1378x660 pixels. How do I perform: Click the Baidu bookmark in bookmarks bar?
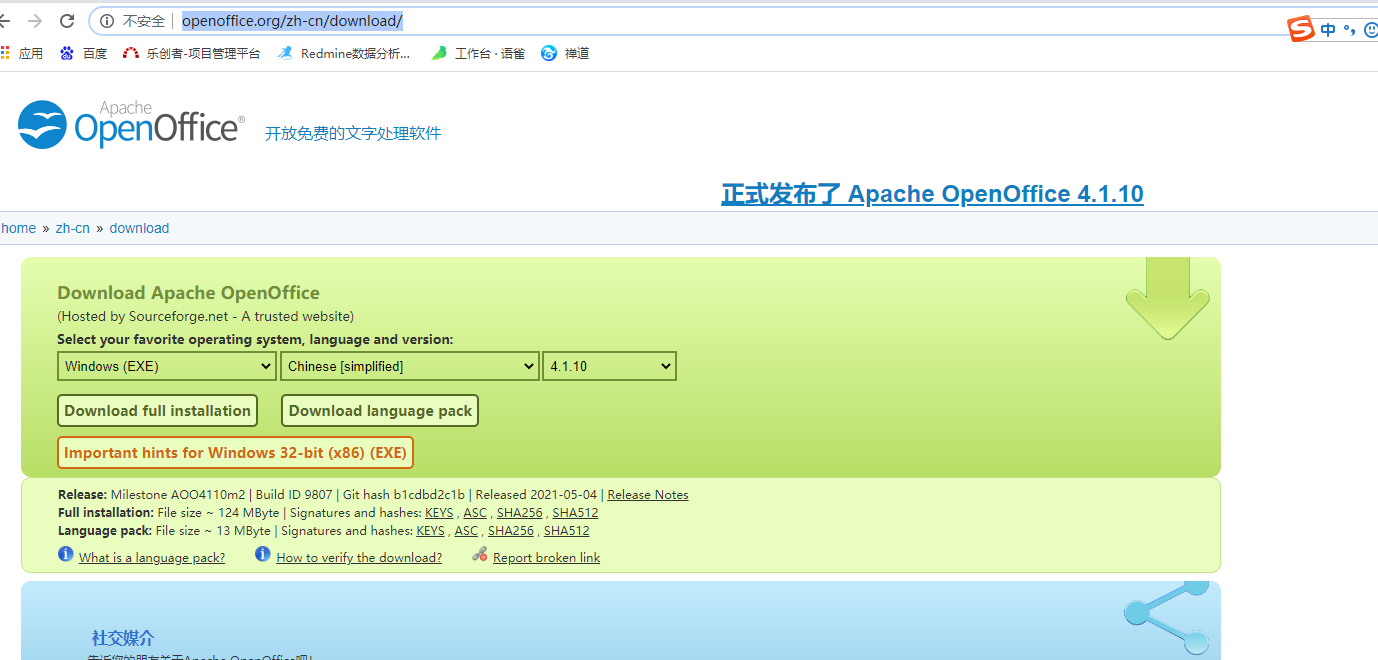coord(84,54)
